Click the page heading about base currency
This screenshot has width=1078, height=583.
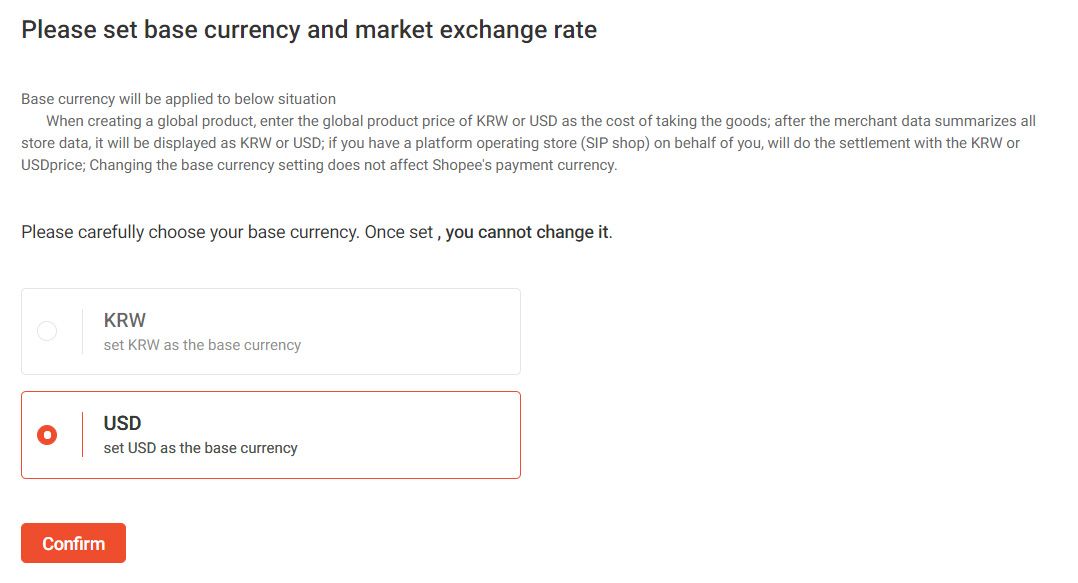point(309,30)
